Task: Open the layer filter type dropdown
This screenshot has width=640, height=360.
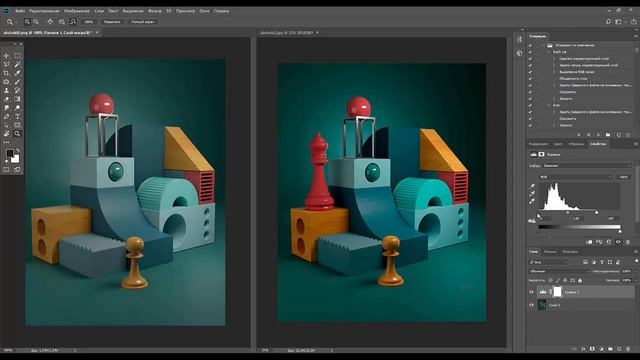Action: (549, 262)
